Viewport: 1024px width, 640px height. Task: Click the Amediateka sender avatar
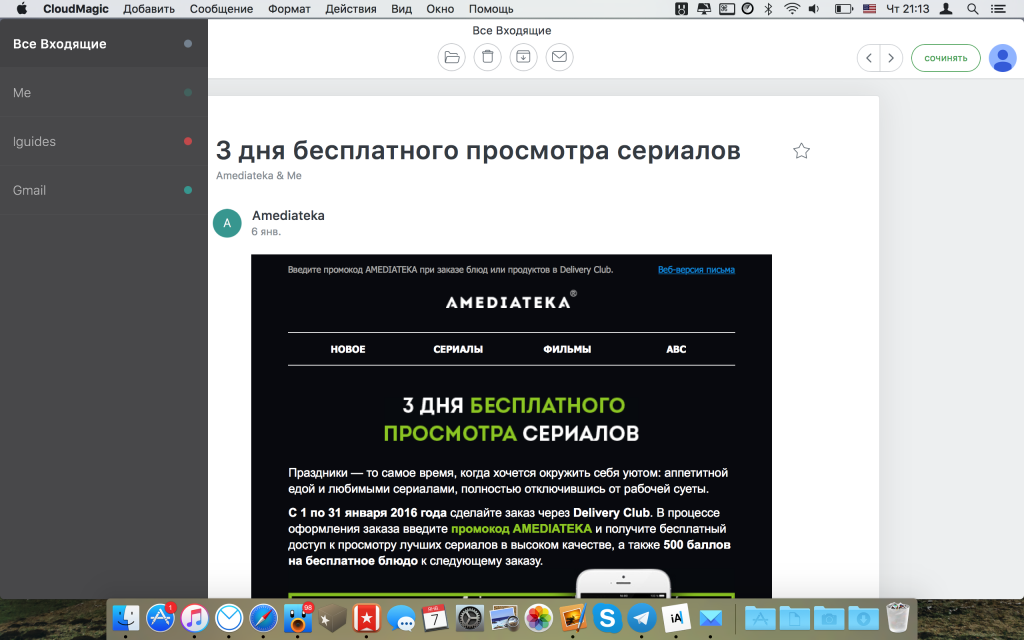[227, 223]
